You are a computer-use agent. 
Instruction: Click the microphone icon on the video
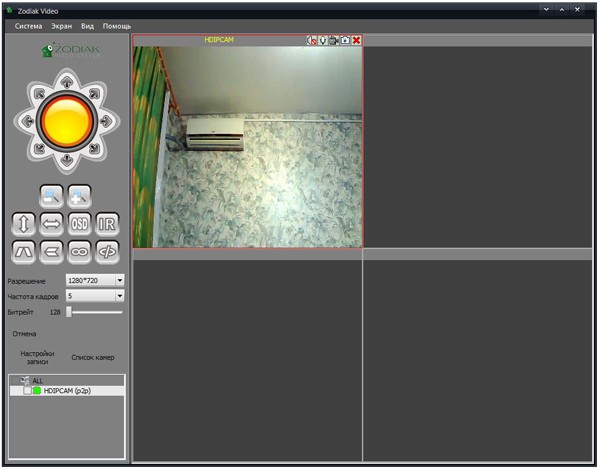[x=323, y=40]
